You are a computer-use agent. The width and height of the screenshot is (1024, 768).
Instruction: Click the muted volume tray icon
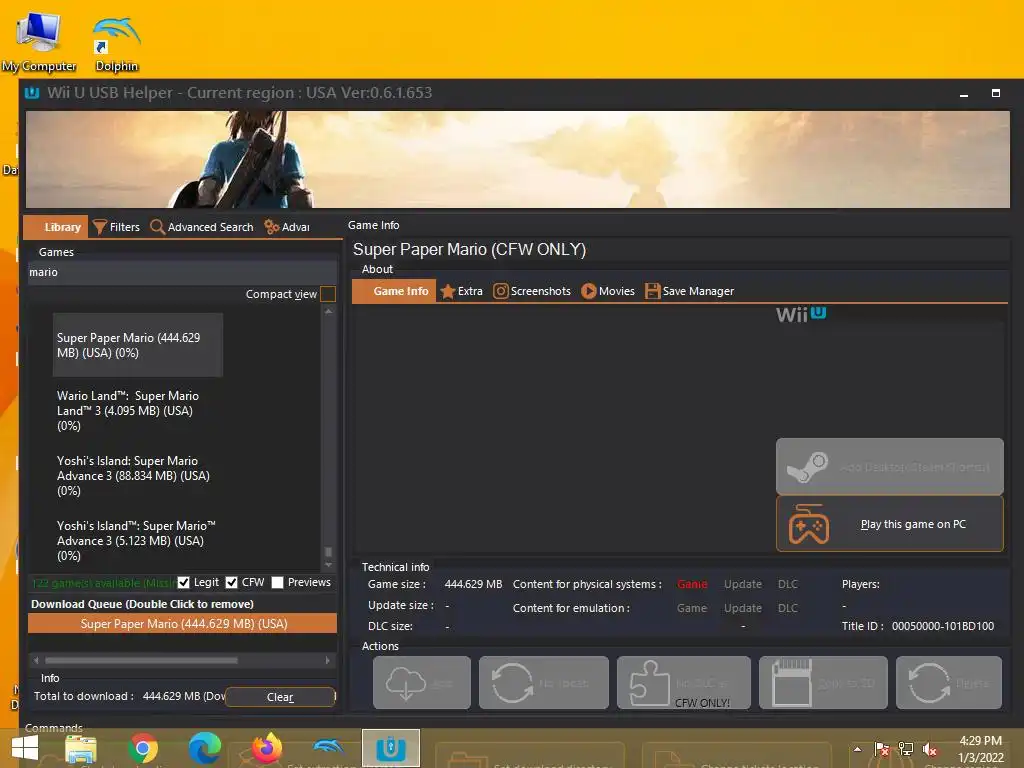[x=931, y=750]
